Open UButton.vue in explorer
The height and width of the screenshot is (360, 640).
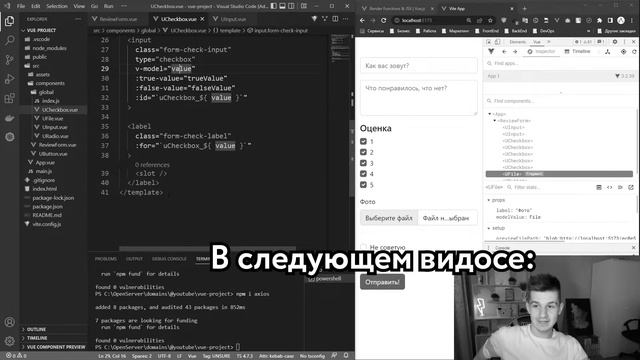click(x=53, y=154)
